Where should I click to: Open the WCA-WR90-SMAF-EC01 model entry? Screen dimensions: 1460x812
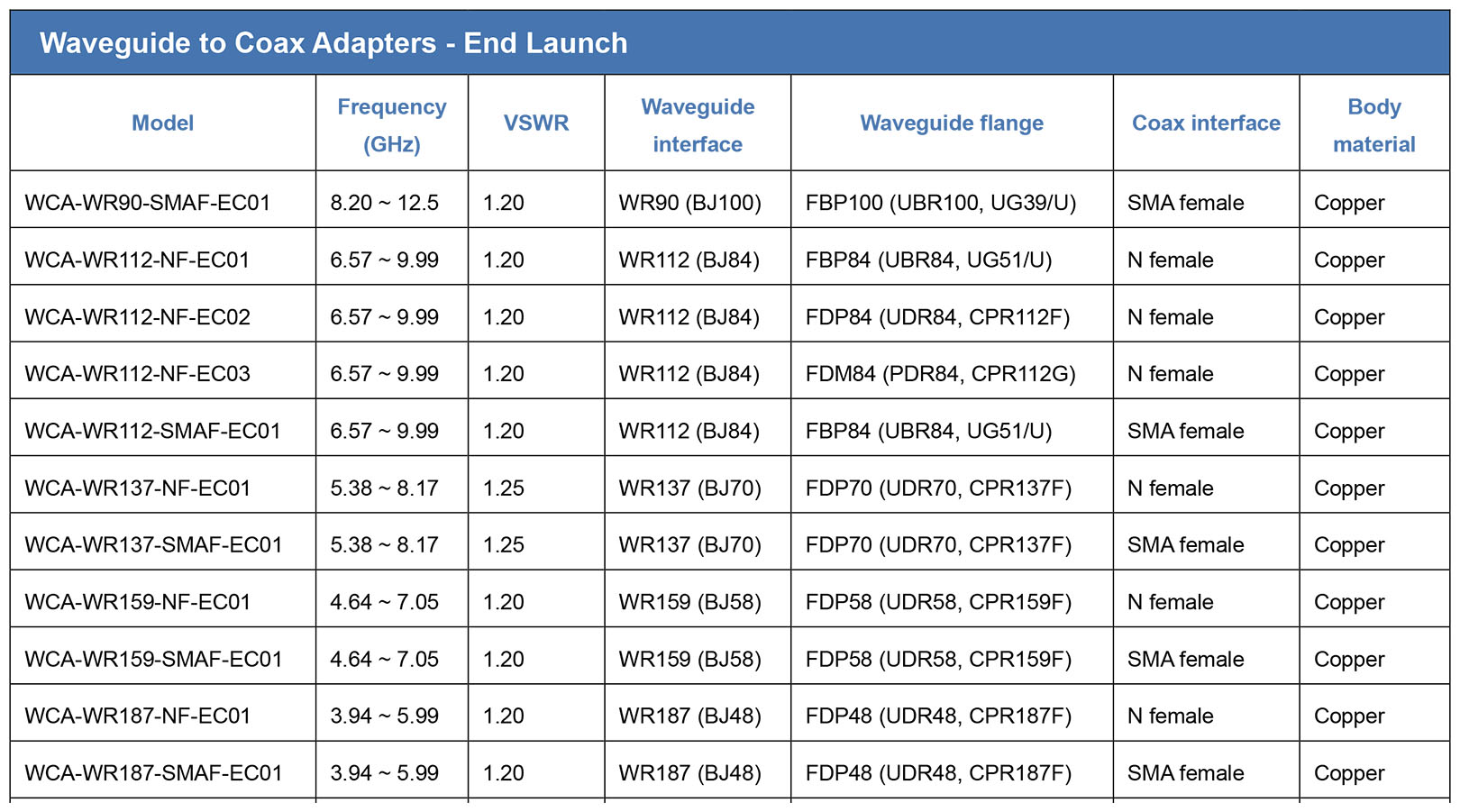148,203
